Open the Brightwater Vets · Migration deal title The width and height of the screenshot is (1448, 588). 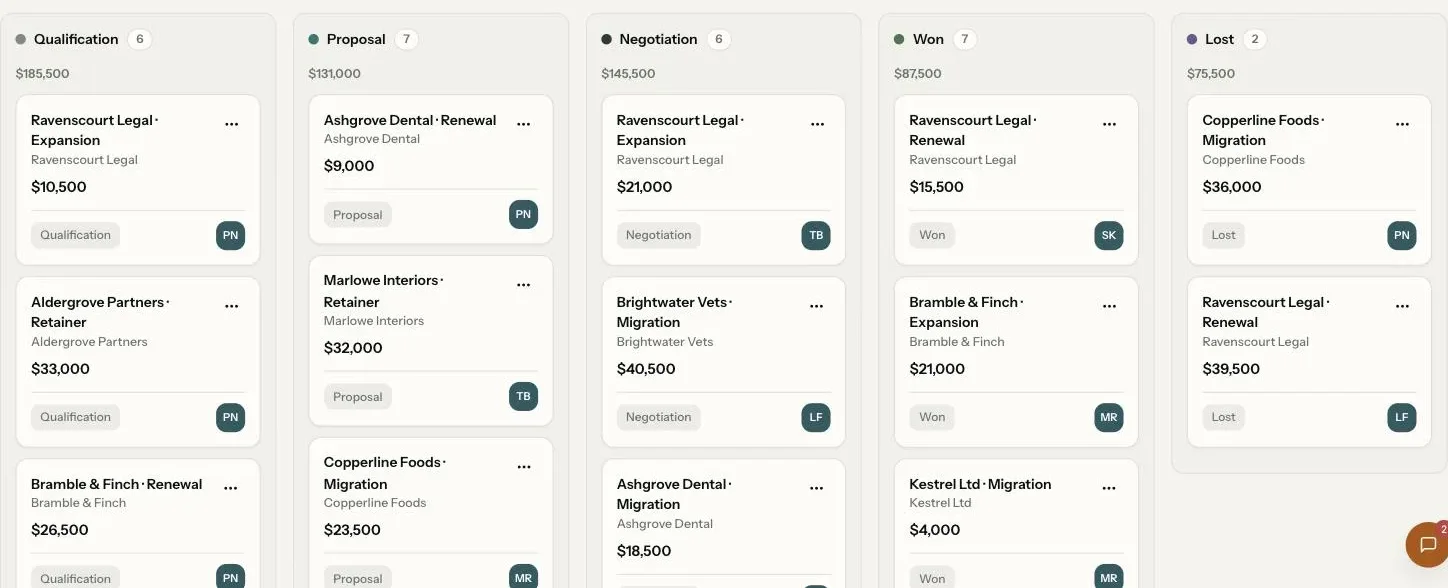675,312
